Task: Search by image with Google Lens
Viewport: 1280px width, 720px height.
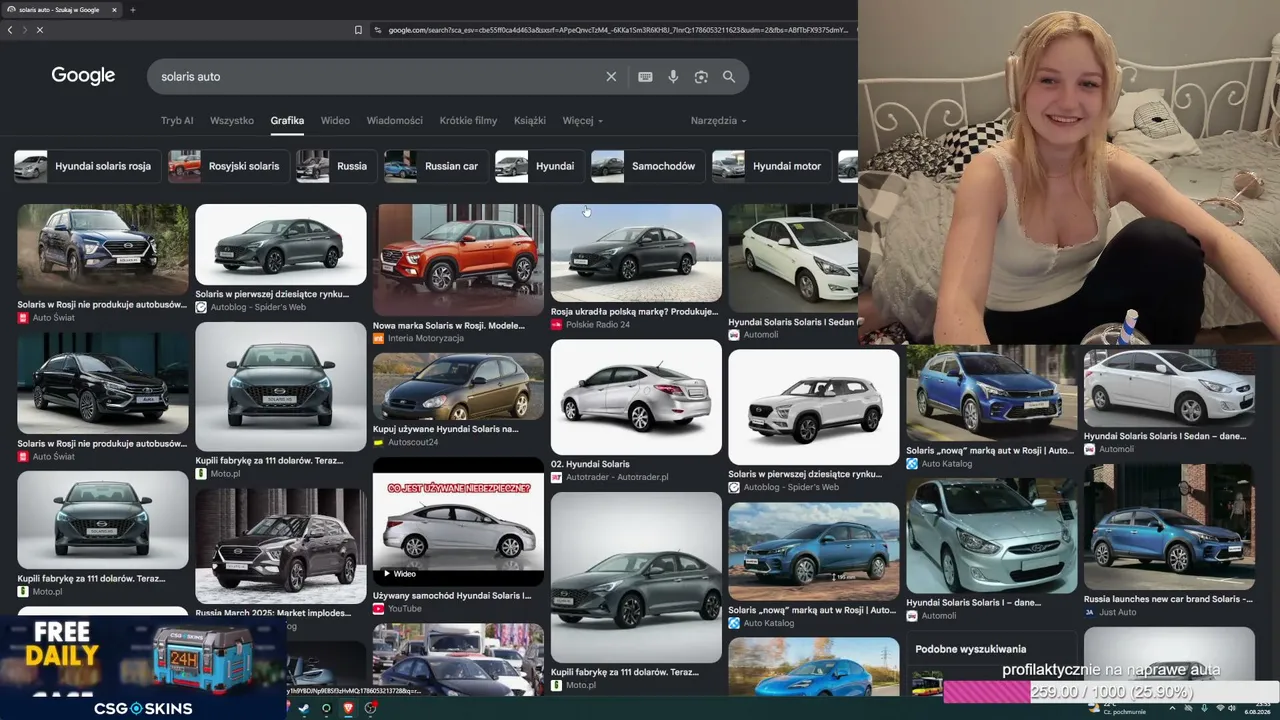Action: pyautogui.click(x=701, y=77)
